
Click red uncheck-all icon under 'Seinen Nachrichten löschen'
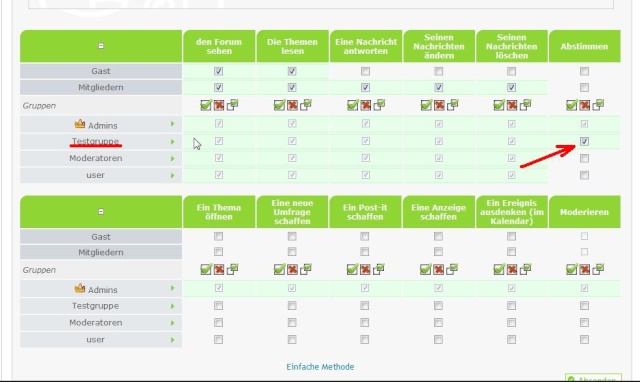(512, 105)
